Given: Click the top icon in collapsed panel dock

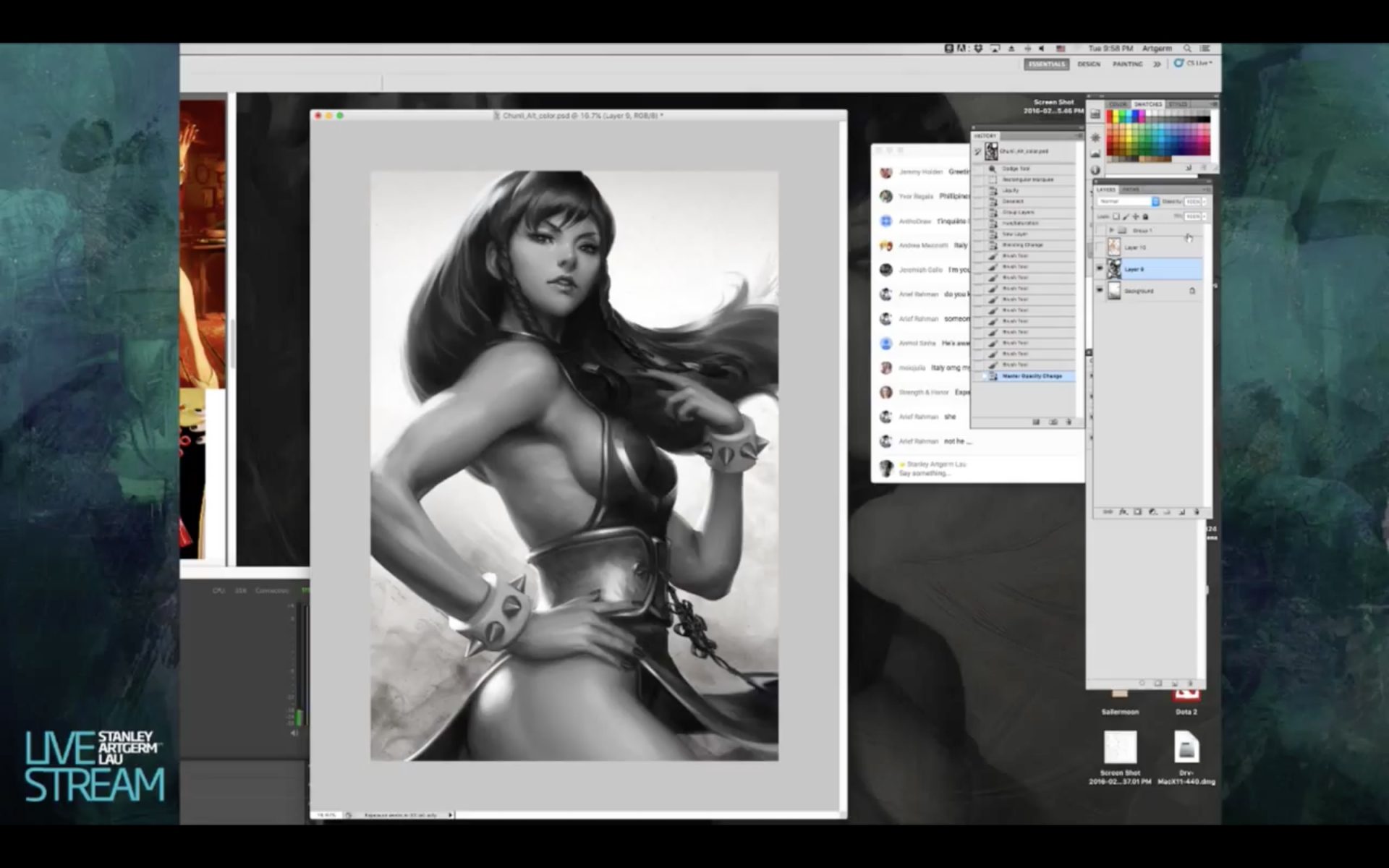Looking at the screenshot, I should (1095, 115).
